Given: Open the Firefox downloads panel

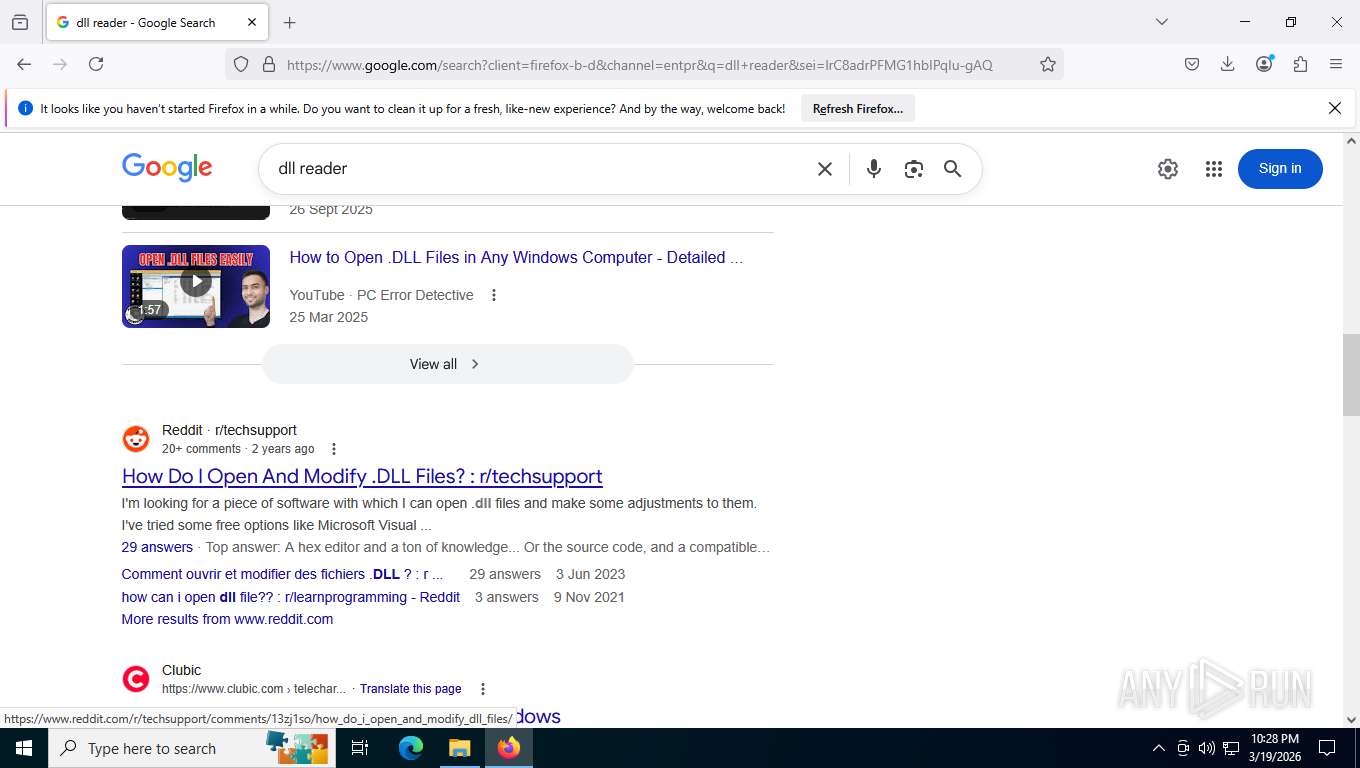Looking at the screenshot, I should [1228, 64].
